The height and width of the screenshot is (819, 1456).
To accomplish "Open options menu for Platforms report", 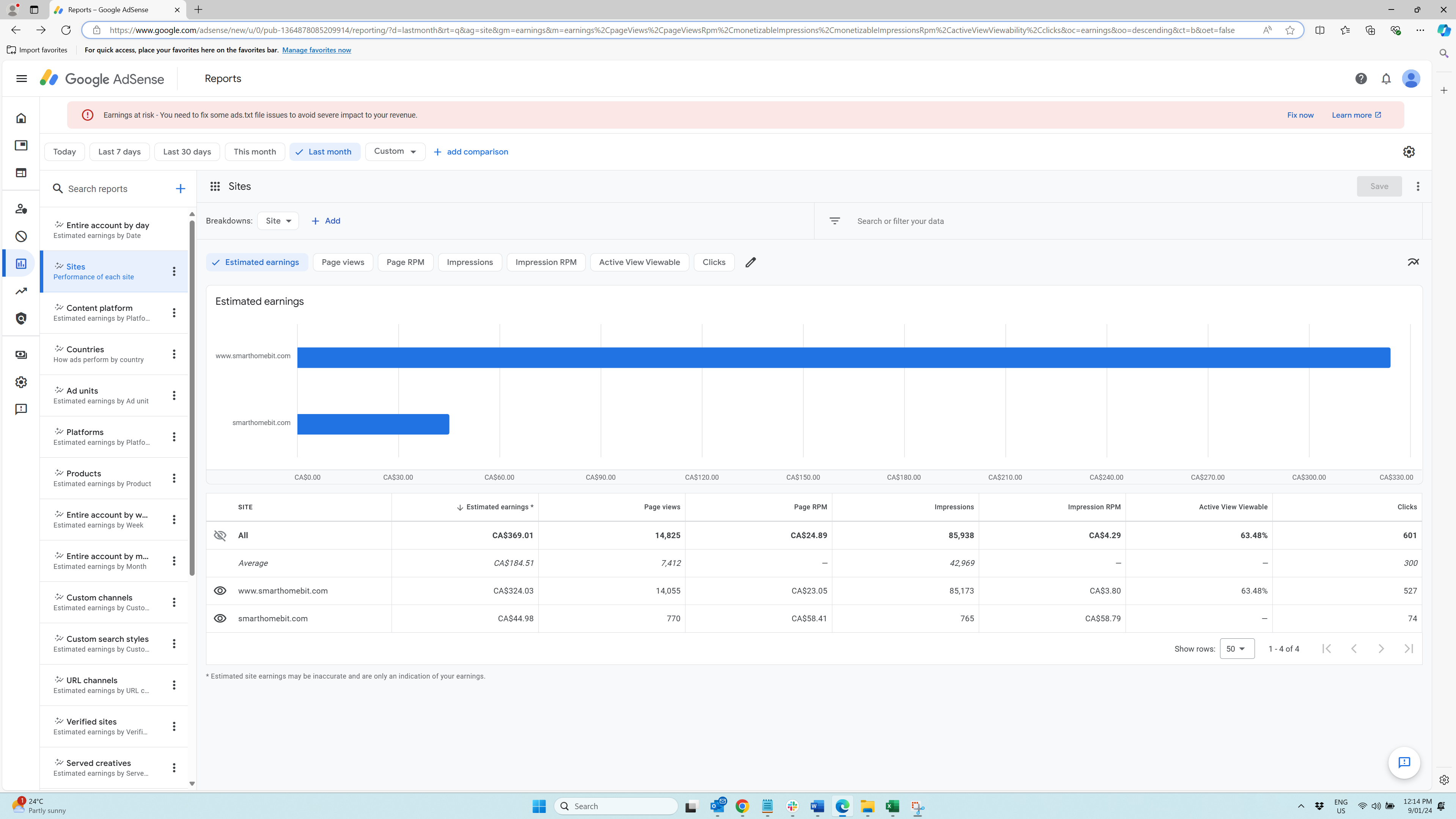I will pos(174,437).
